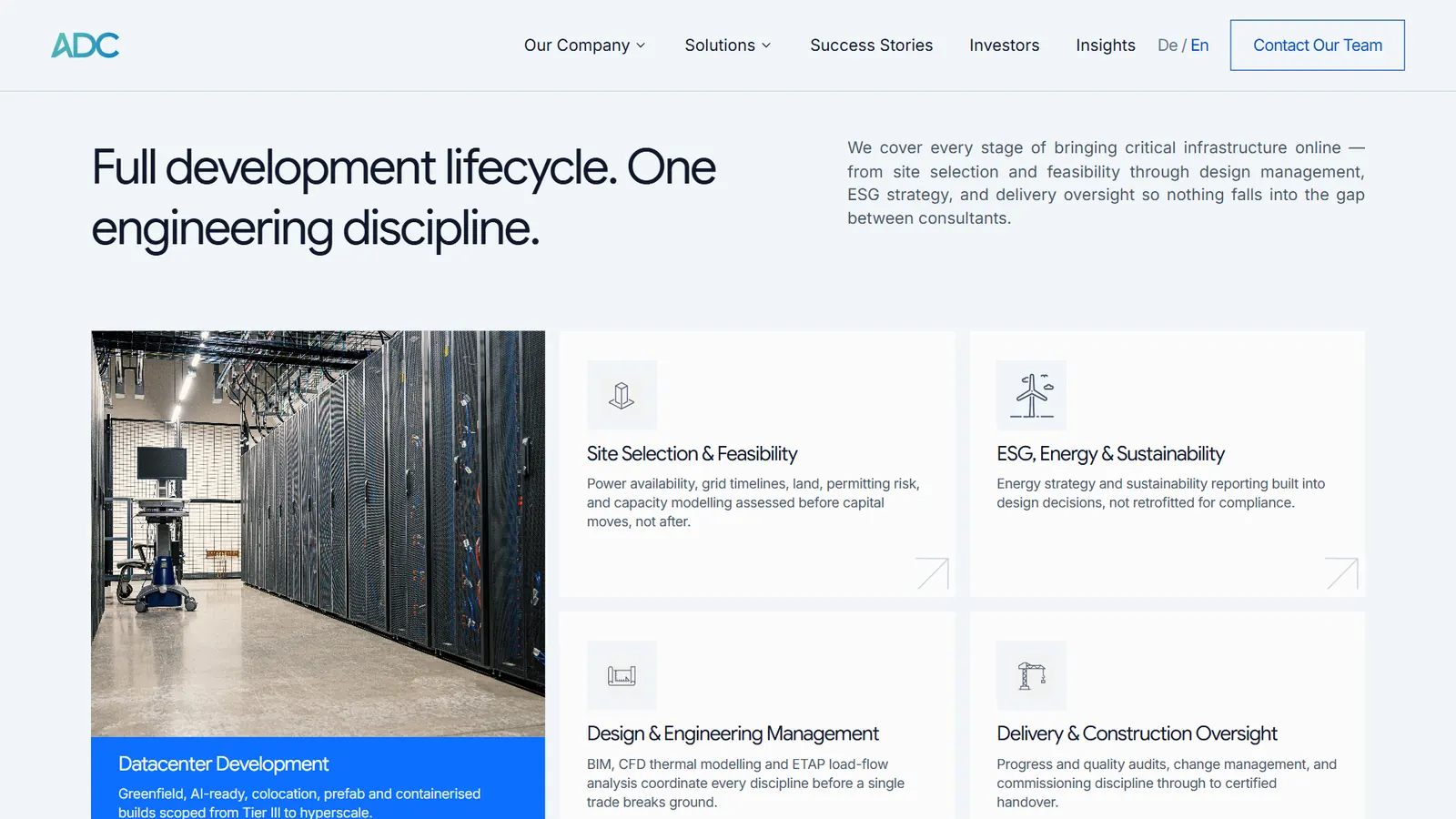
Task: Click the datacenter server room photo
Action: click(318, 533)
